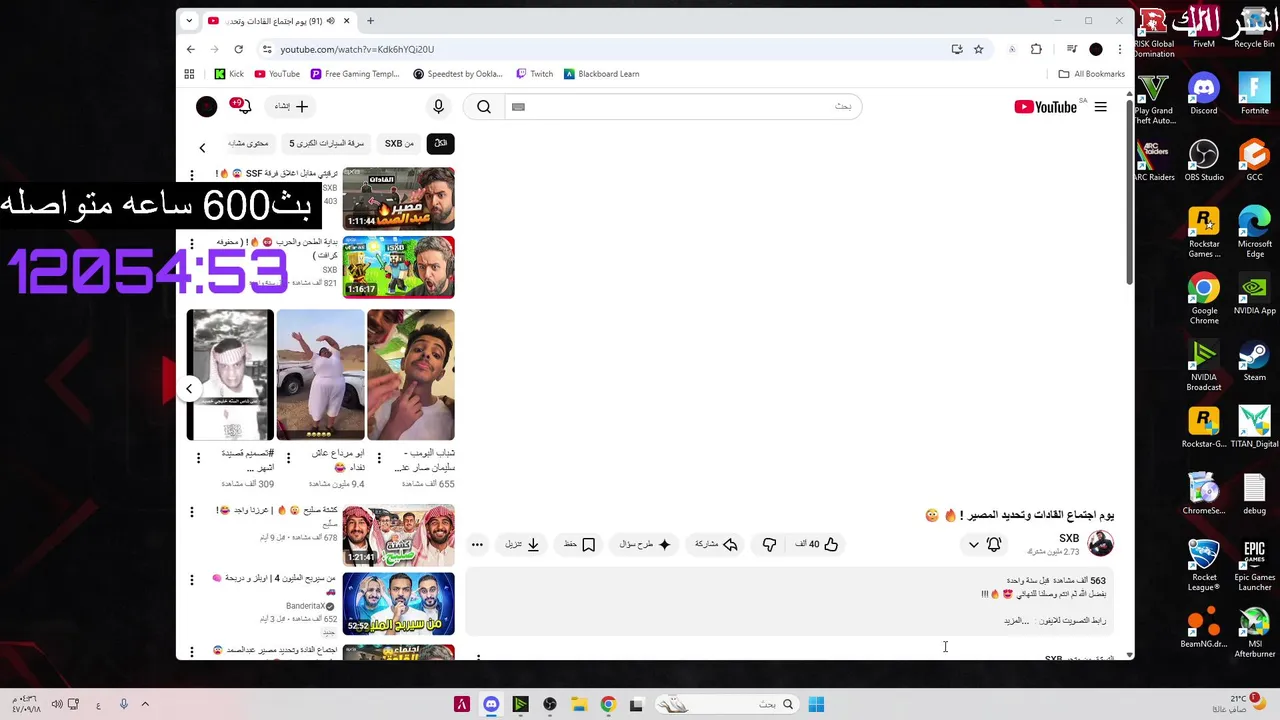Expand subscription notification bell dropdown
This screenshot has height=720, width=1280.
pos(984,544)
